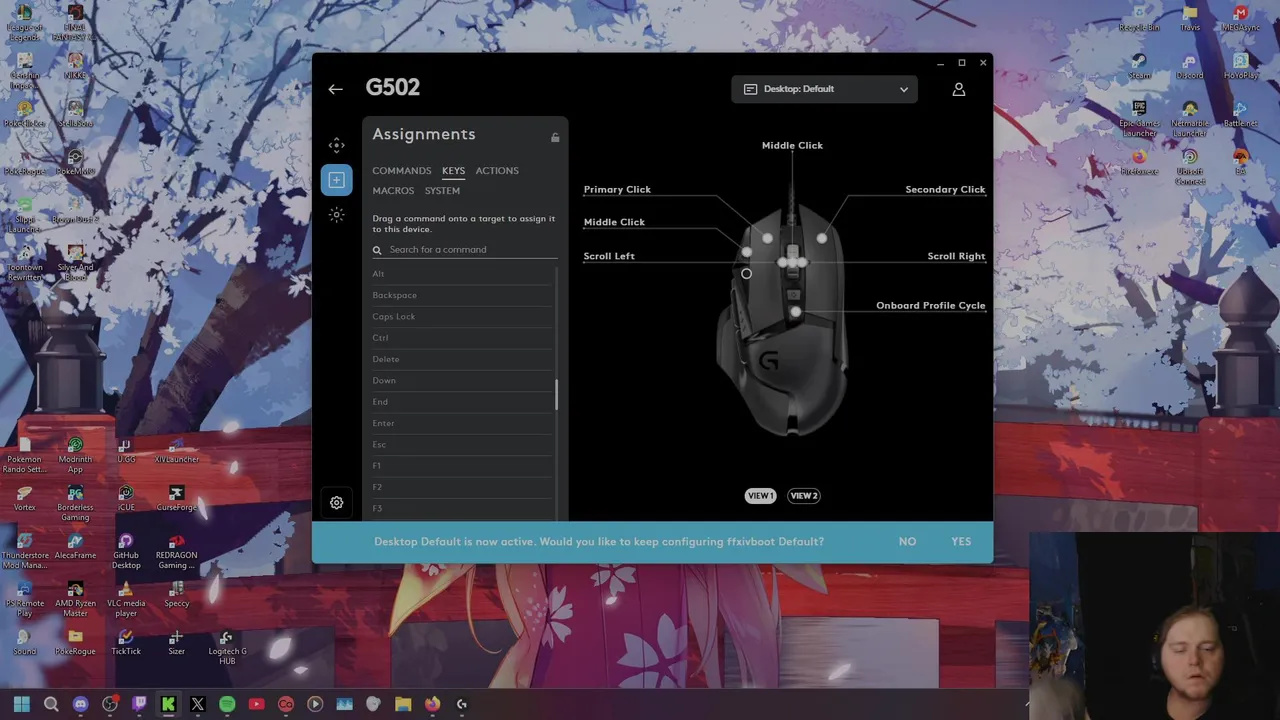
Task: Open GitHub Desktop shortcut
Action: (126, 551)
